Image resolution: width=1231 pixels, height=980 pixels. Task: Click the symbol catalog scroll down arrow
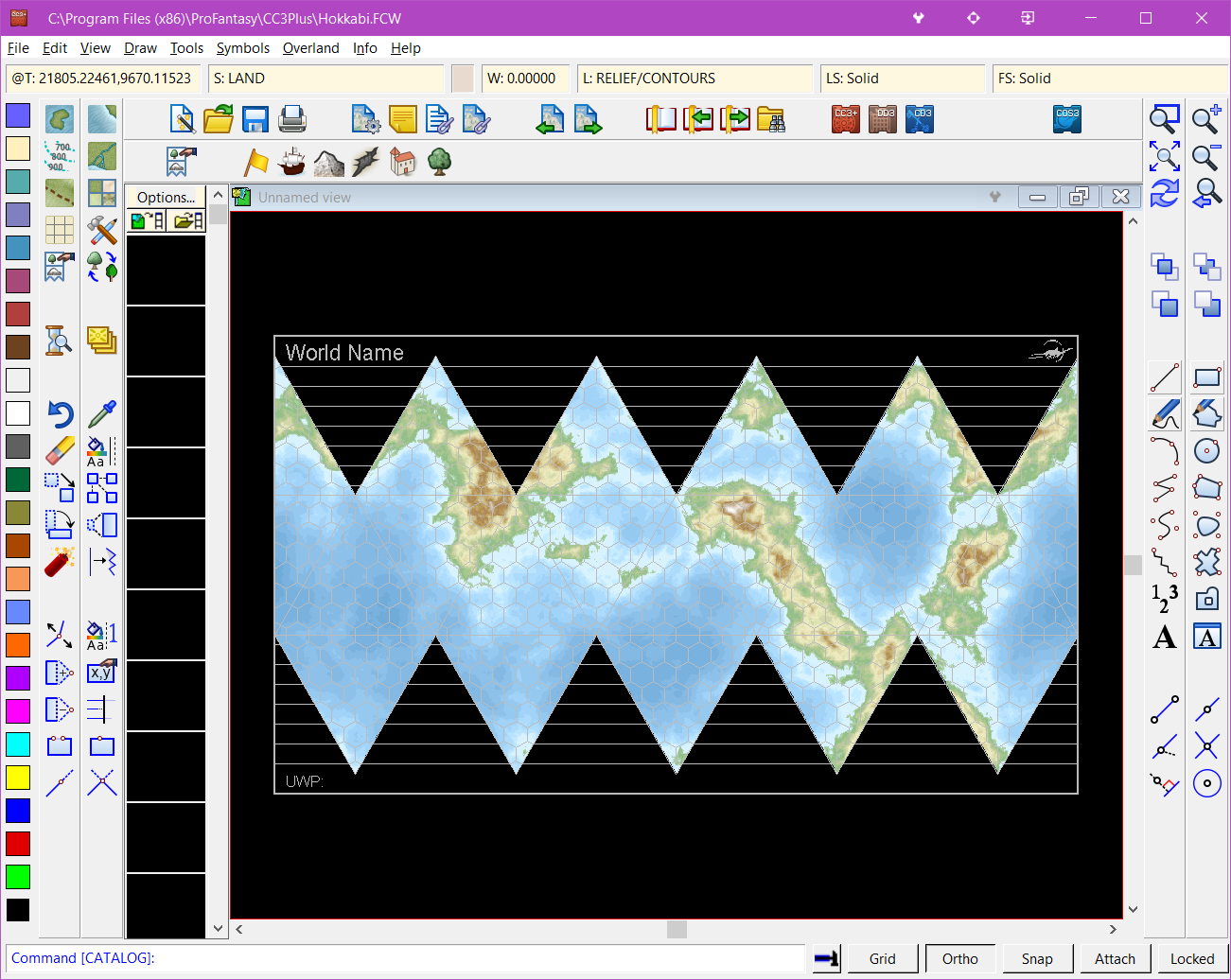(x=219, y=929)
